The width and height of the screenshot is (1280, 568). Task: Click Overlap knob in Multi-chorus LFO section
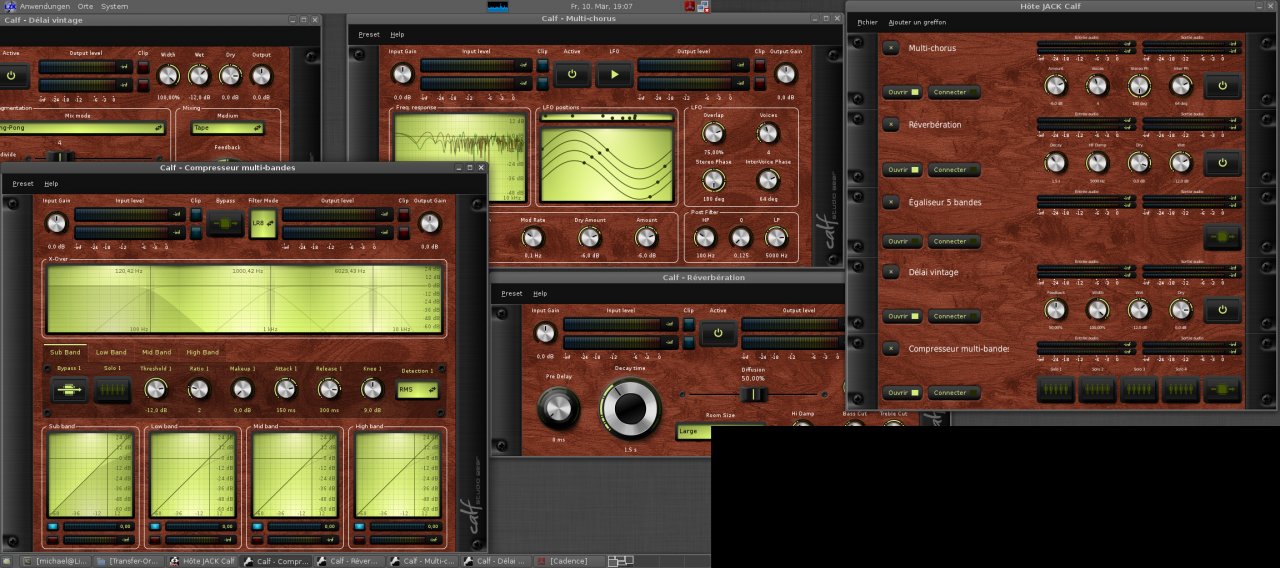[713, 132]
